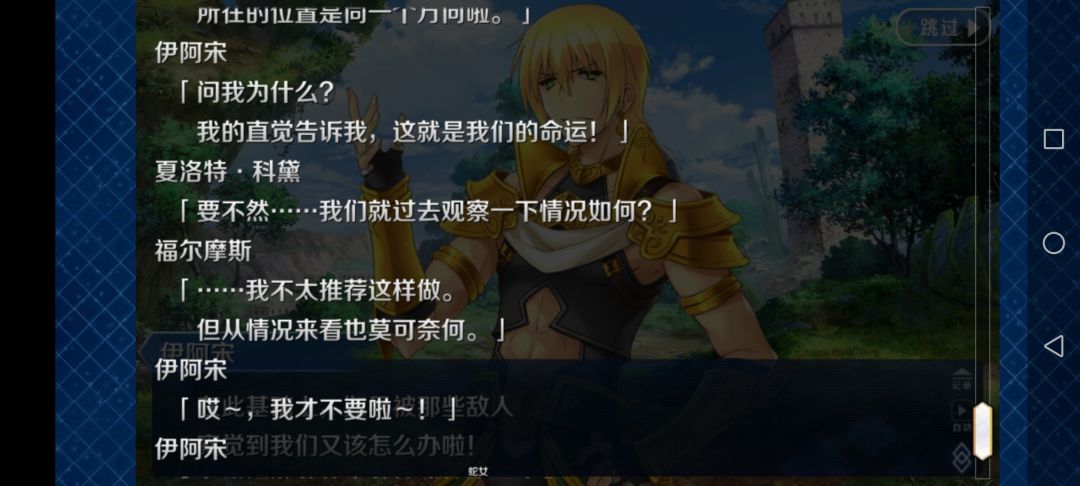1080x486 pixels.
Task: Click speaker name 福尔摩斯
Action: [x=203, y=251]
